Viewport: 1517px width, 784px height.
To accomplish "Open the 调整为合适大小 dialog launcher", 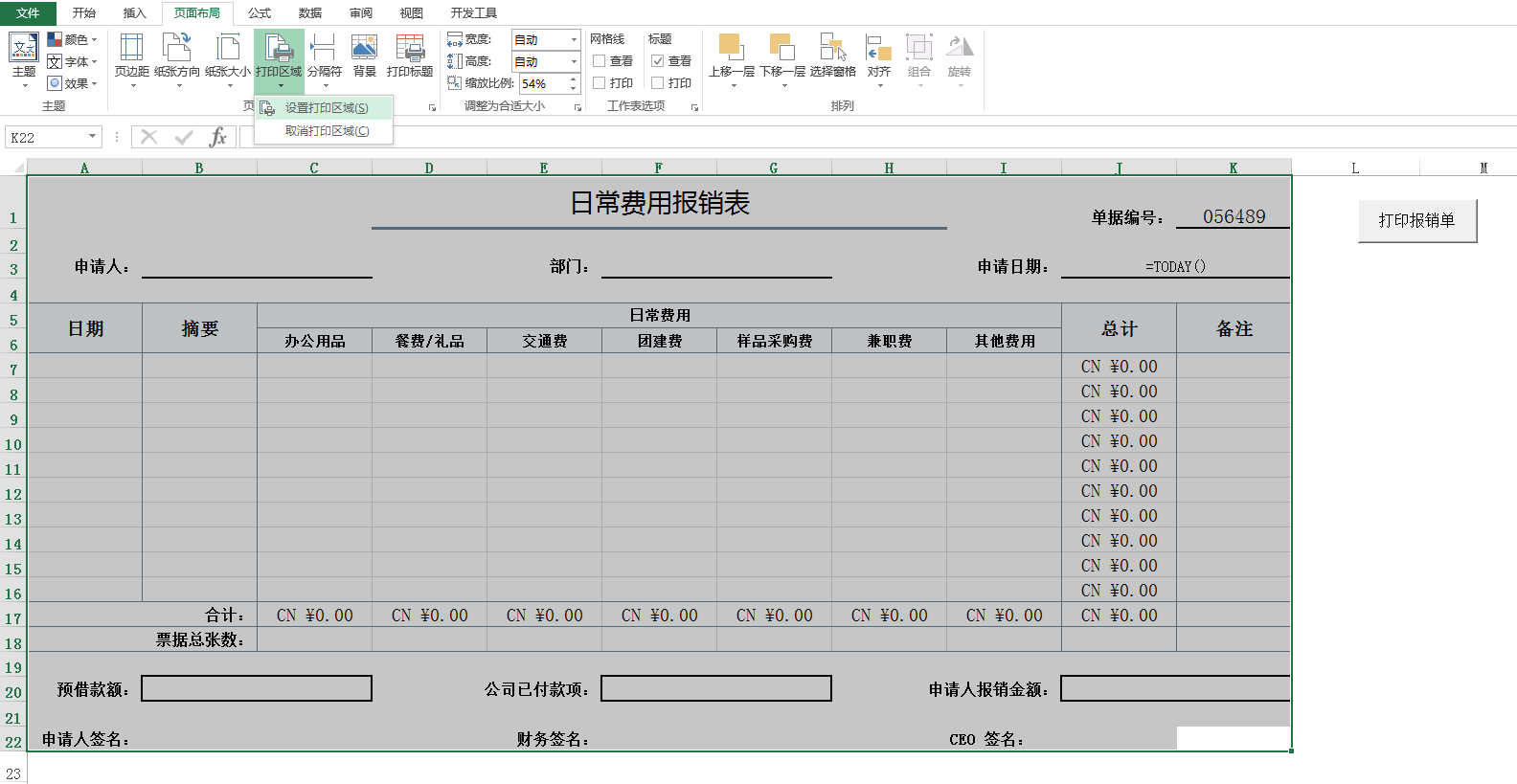I will tap(577, 107).
